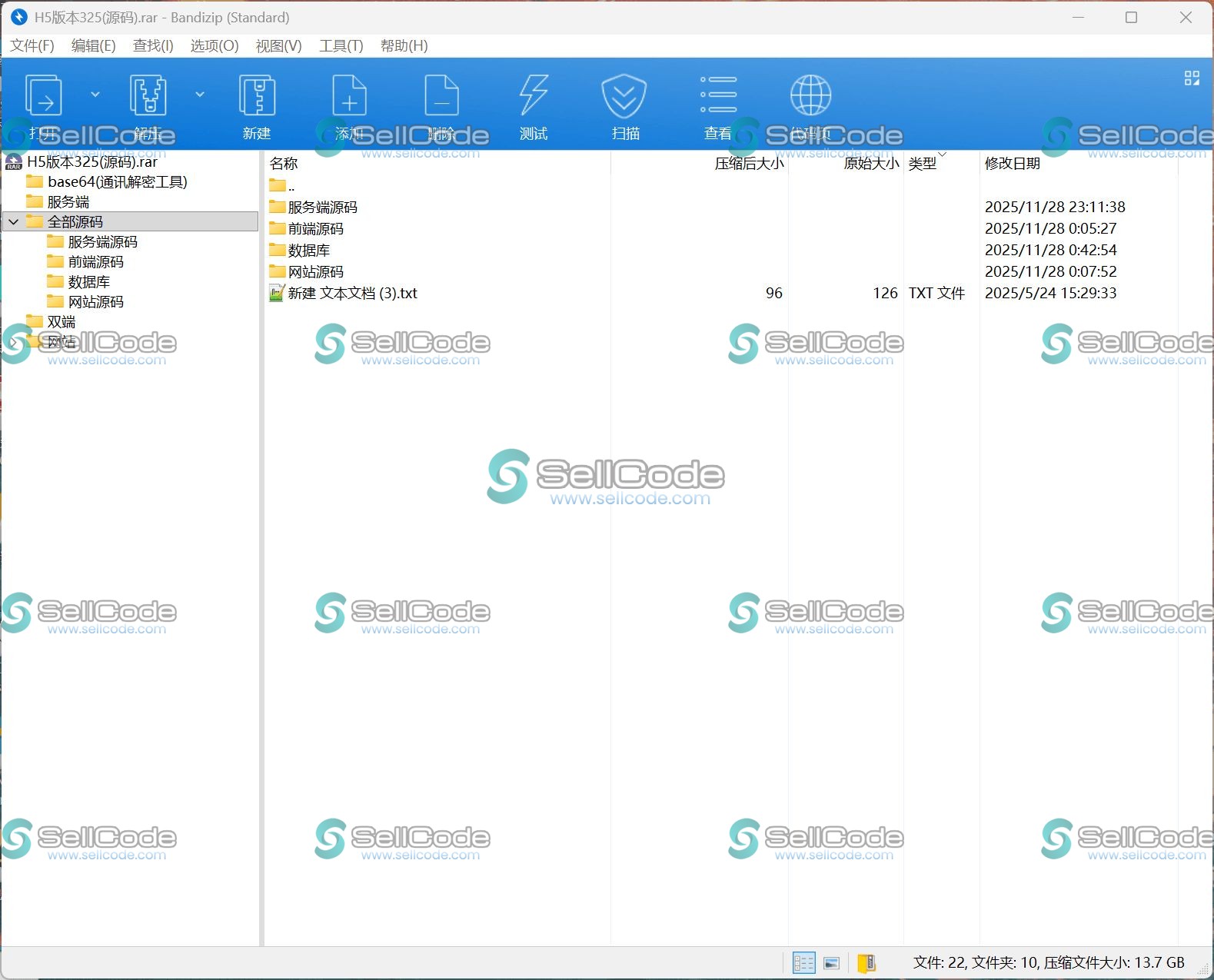
Task: Collapse the 全部源码 tree folder
Action: click(x=14, y=222)
